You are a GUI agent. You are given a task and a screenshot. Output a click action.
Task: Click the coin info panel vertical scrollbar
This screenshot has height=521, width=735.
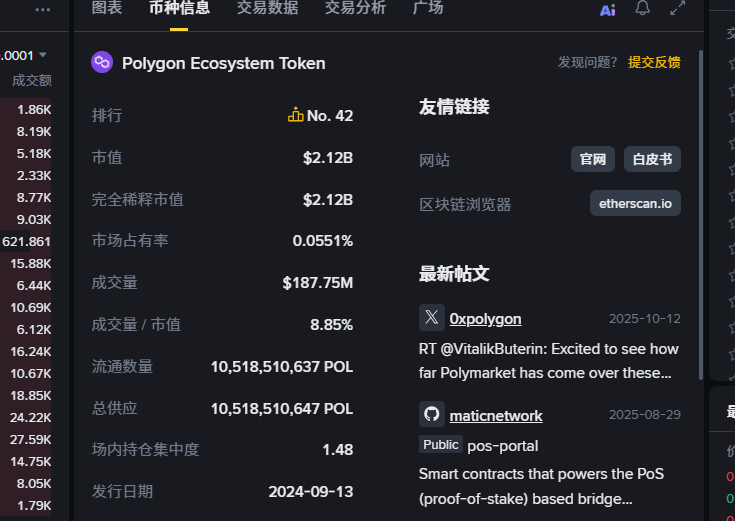coord(701,200)
